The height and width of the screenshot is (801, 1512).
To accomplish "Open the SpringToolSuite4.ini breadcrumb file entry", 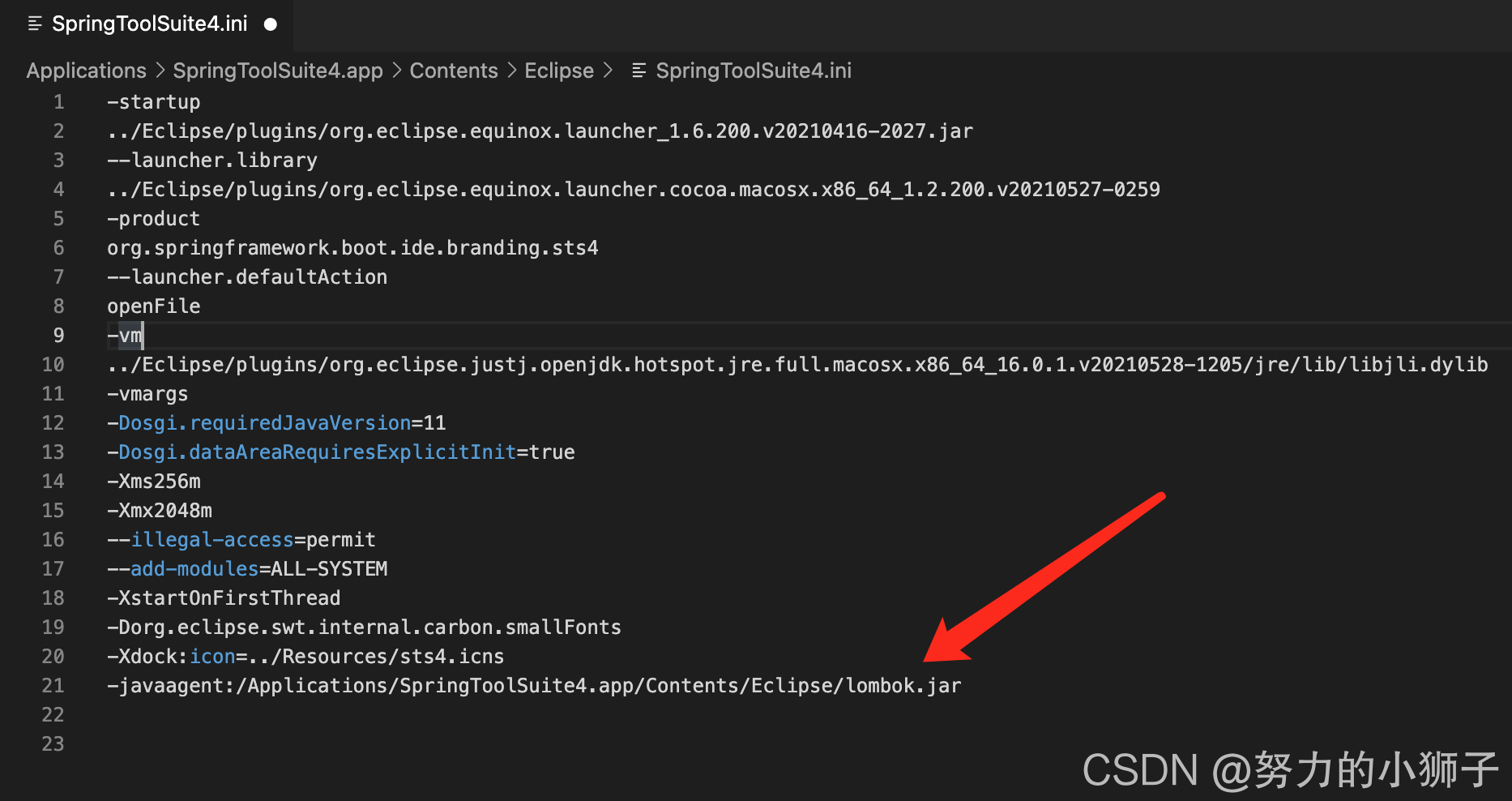I will [754, 71].
